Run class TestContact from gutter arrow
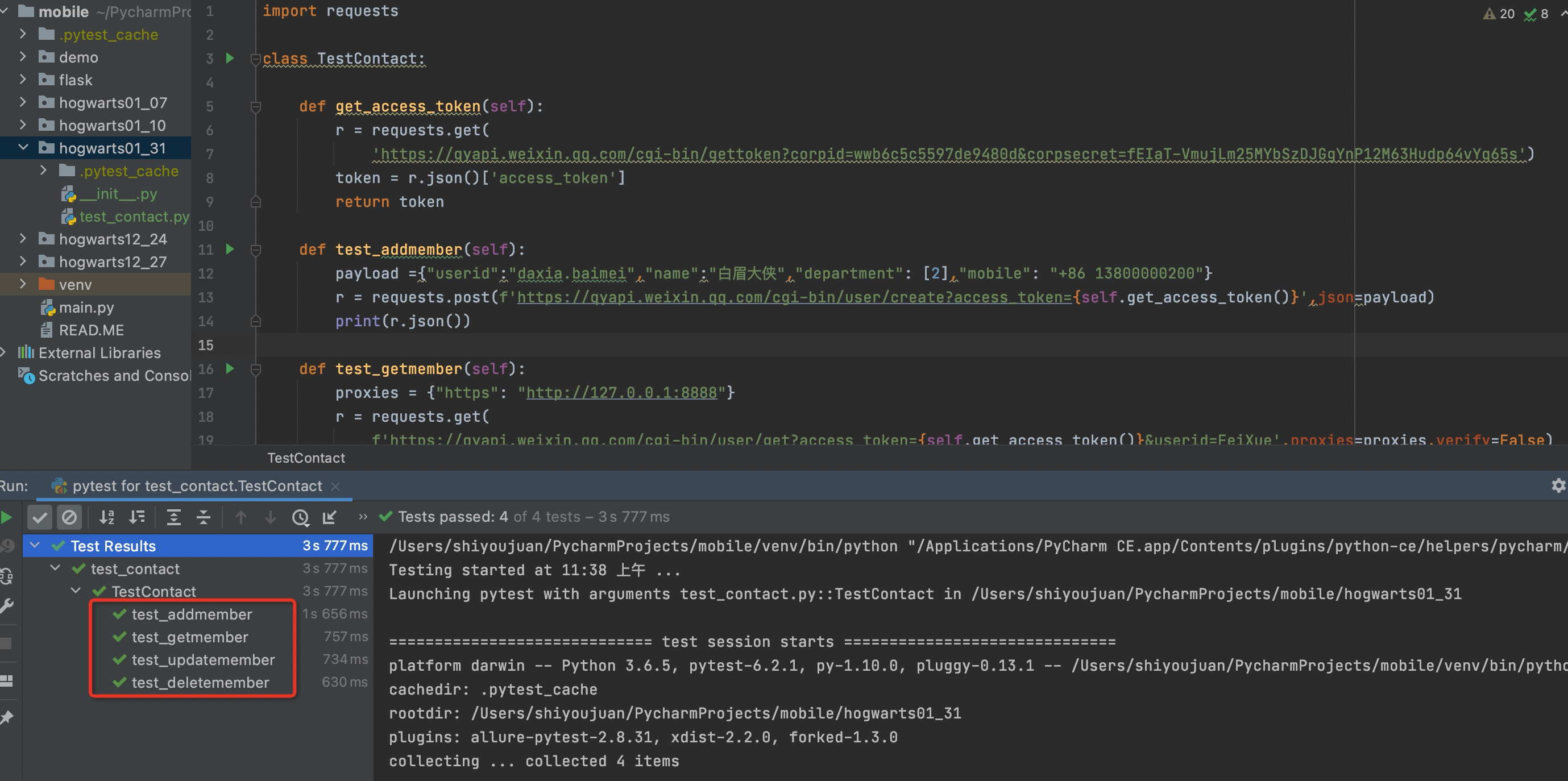The width and height of the screenshot is (1568, 781). (x=230, y=59)
